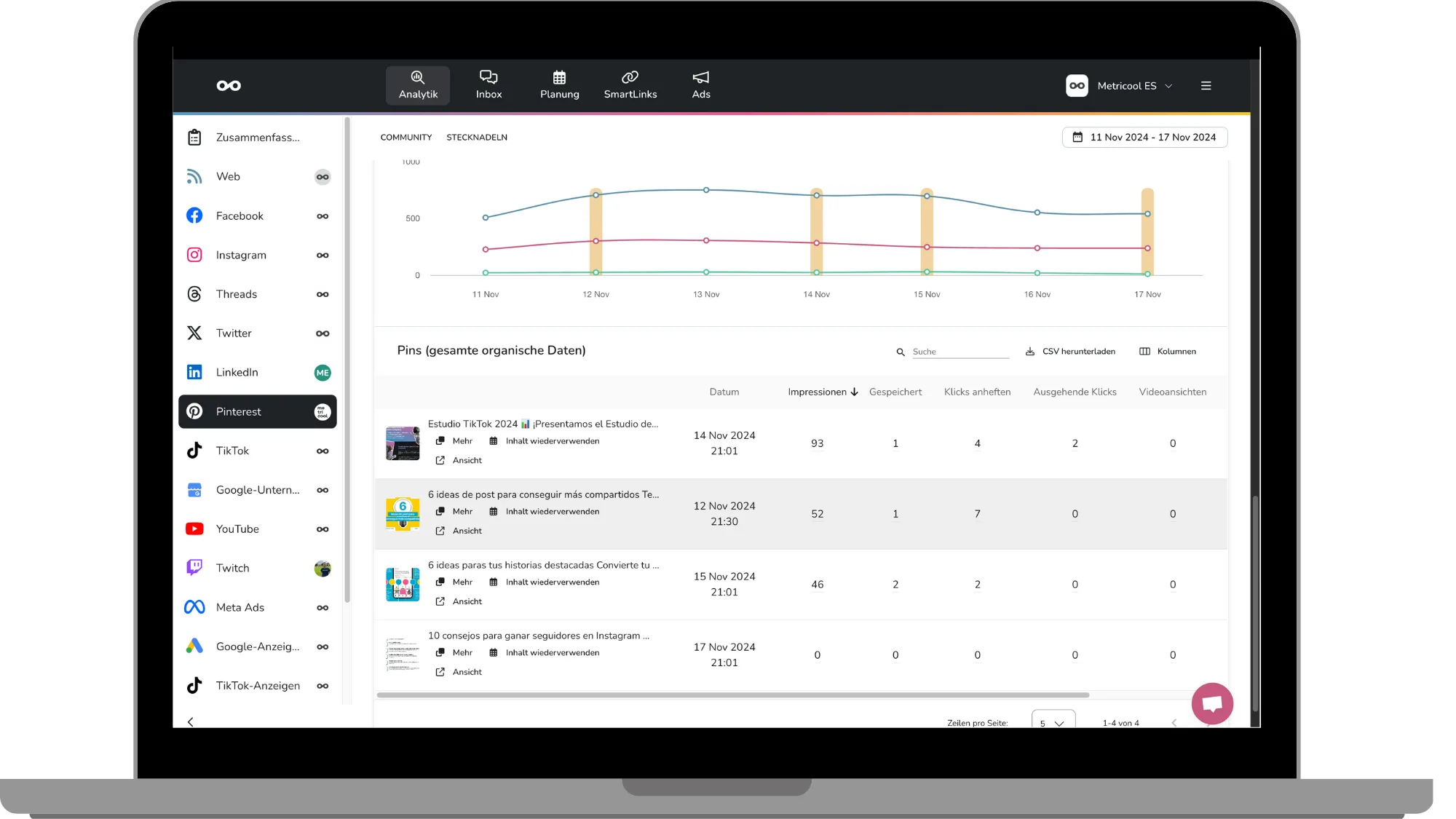1456x819 pixels.
Task: Open the Planung calendar icon
Action: click(x=559, y=77)
